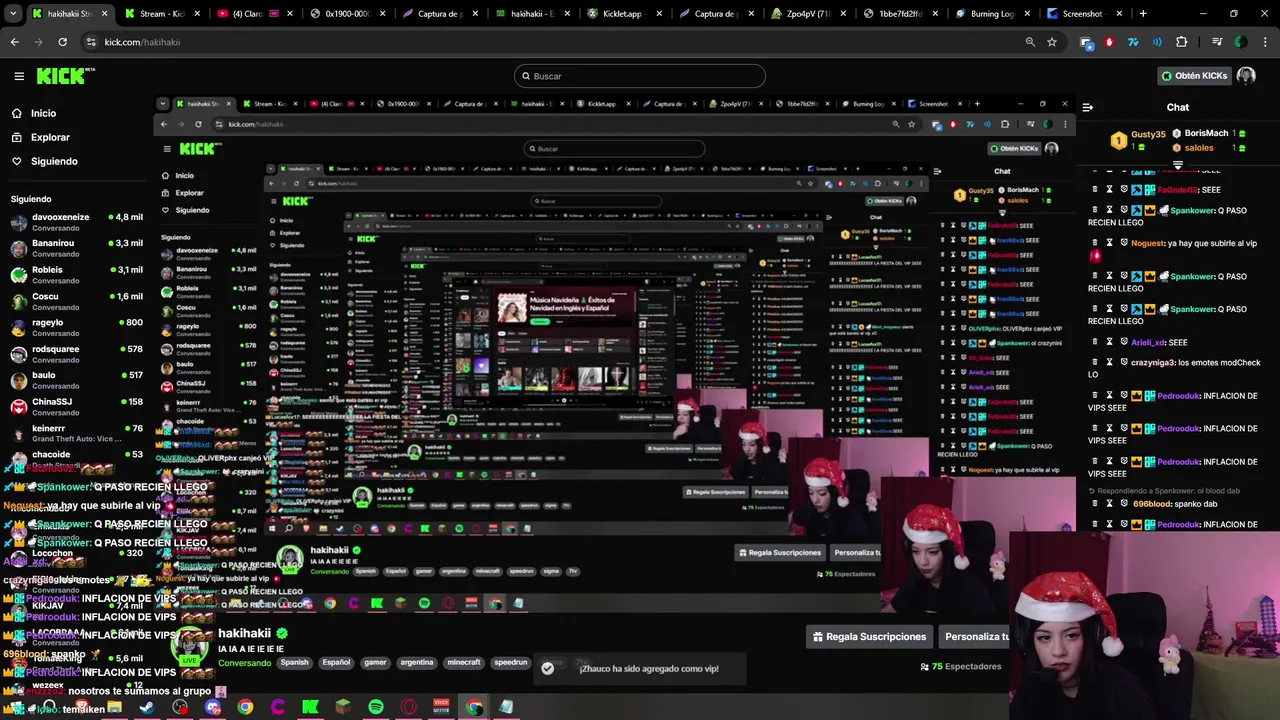Open Coscu channel in sidebar

[77, 301]
